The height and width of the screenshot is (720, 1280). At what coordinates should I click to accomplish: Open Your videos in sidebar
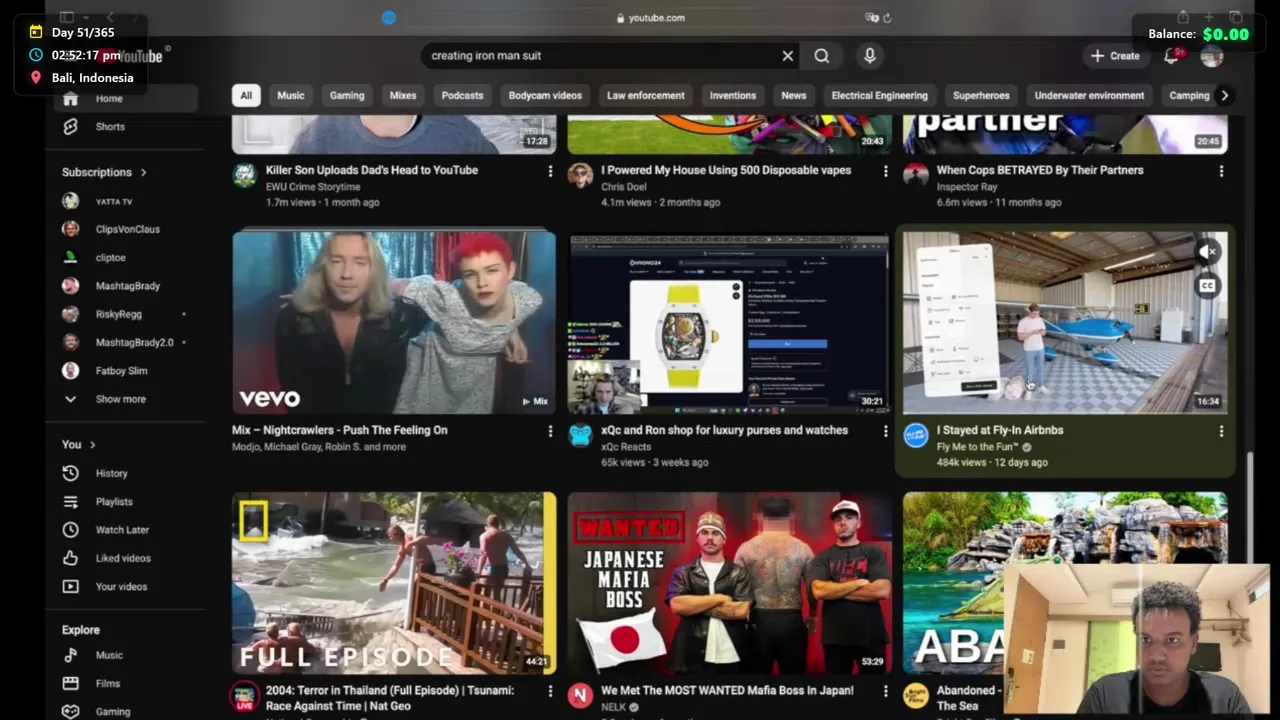pyautogui.click(x=122, y=587)
